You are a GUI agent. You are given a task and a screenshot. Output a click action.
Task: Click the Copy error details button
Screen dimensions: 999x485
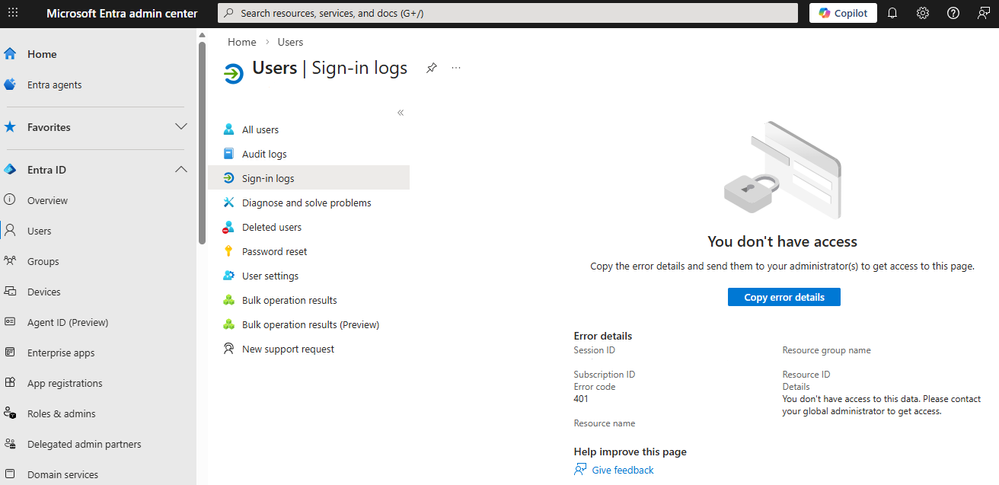coord(784,297)
